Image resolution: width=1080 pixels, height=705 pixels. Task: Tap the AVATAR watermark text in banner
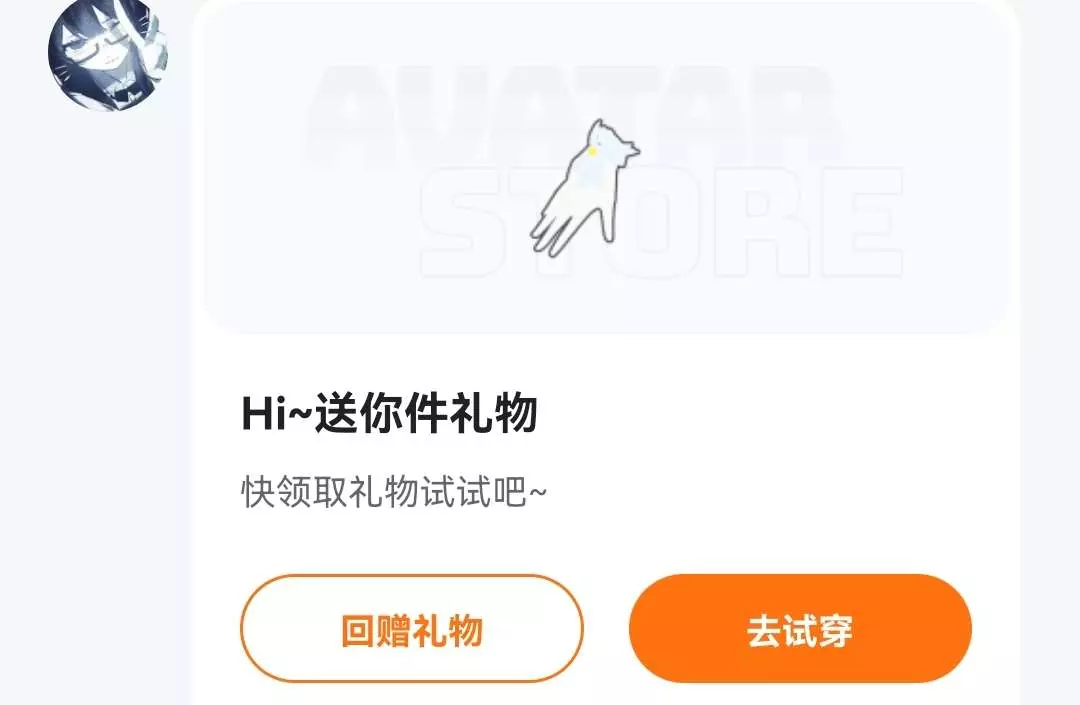pyautogui.click(x=572, y=114)
